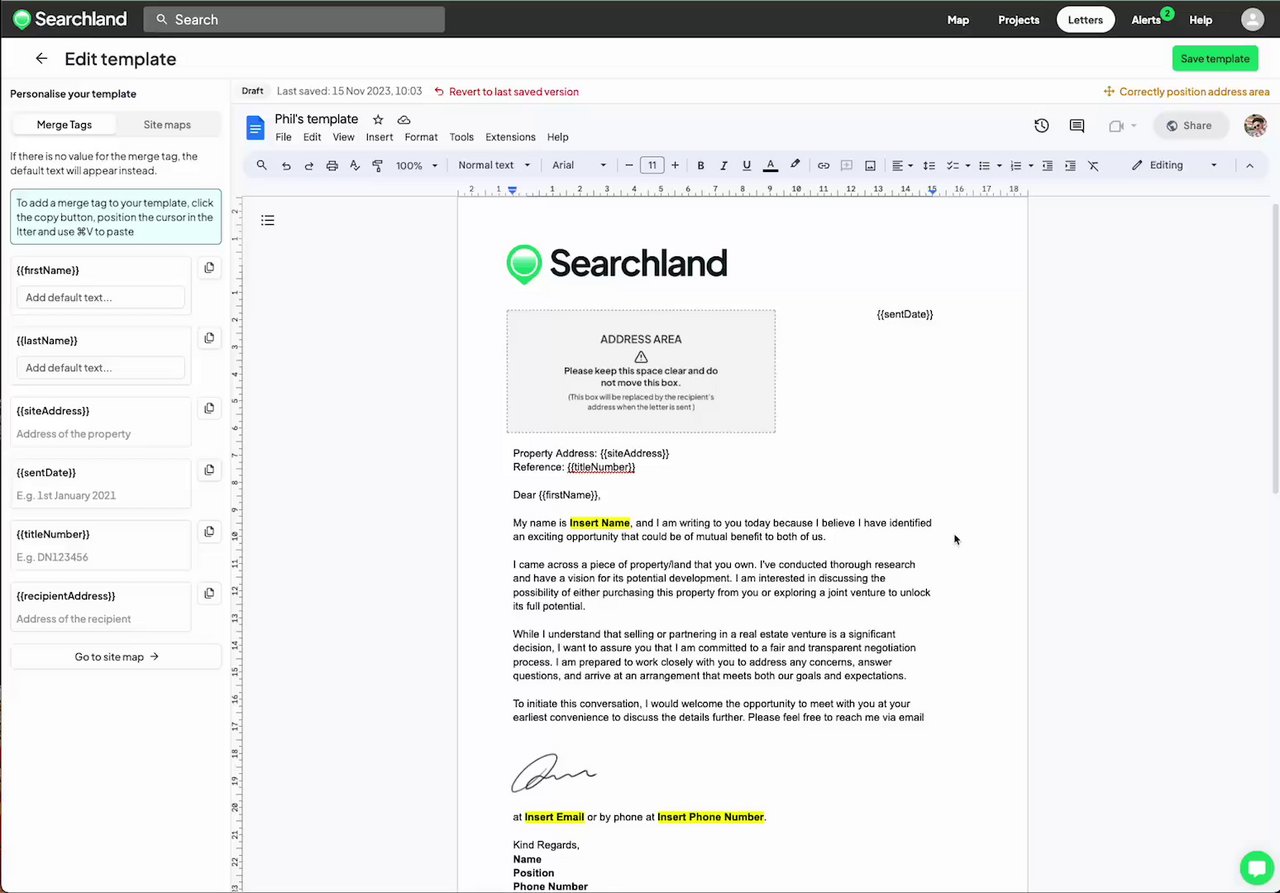Select the Paint format tool
The image size is (1280, 893).
tap(378, 165)
